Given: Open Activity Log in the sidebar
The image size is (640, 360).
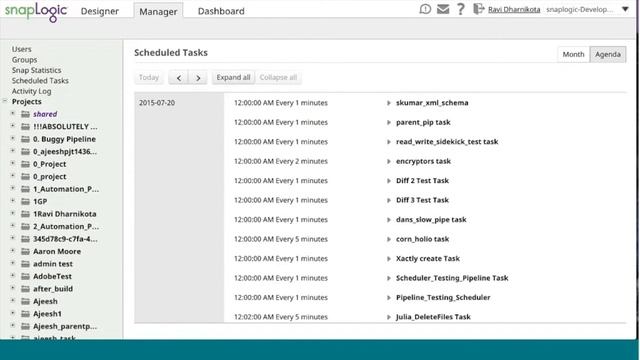Looking at the screenshot, I should 31,91.
